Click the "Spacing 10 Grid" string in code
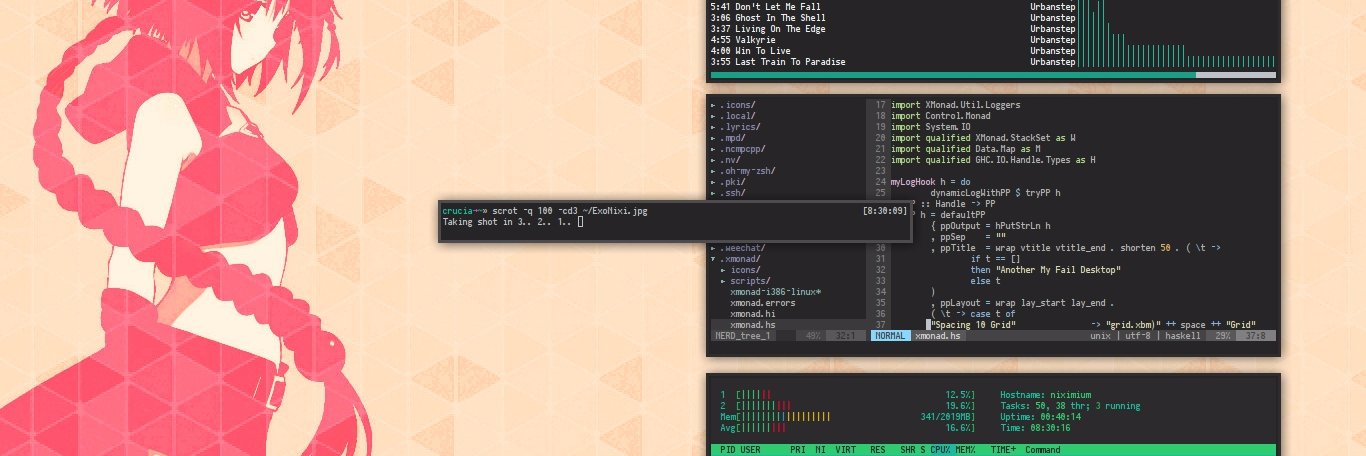The height and width of the screenshot is (456, 1366). coord(973,325)
